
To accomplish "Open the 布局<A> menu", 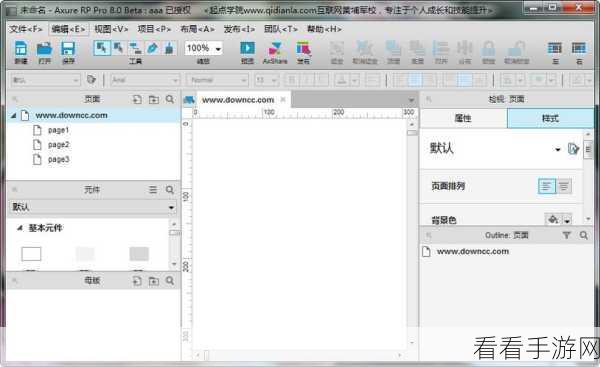I will coord(197,29).
